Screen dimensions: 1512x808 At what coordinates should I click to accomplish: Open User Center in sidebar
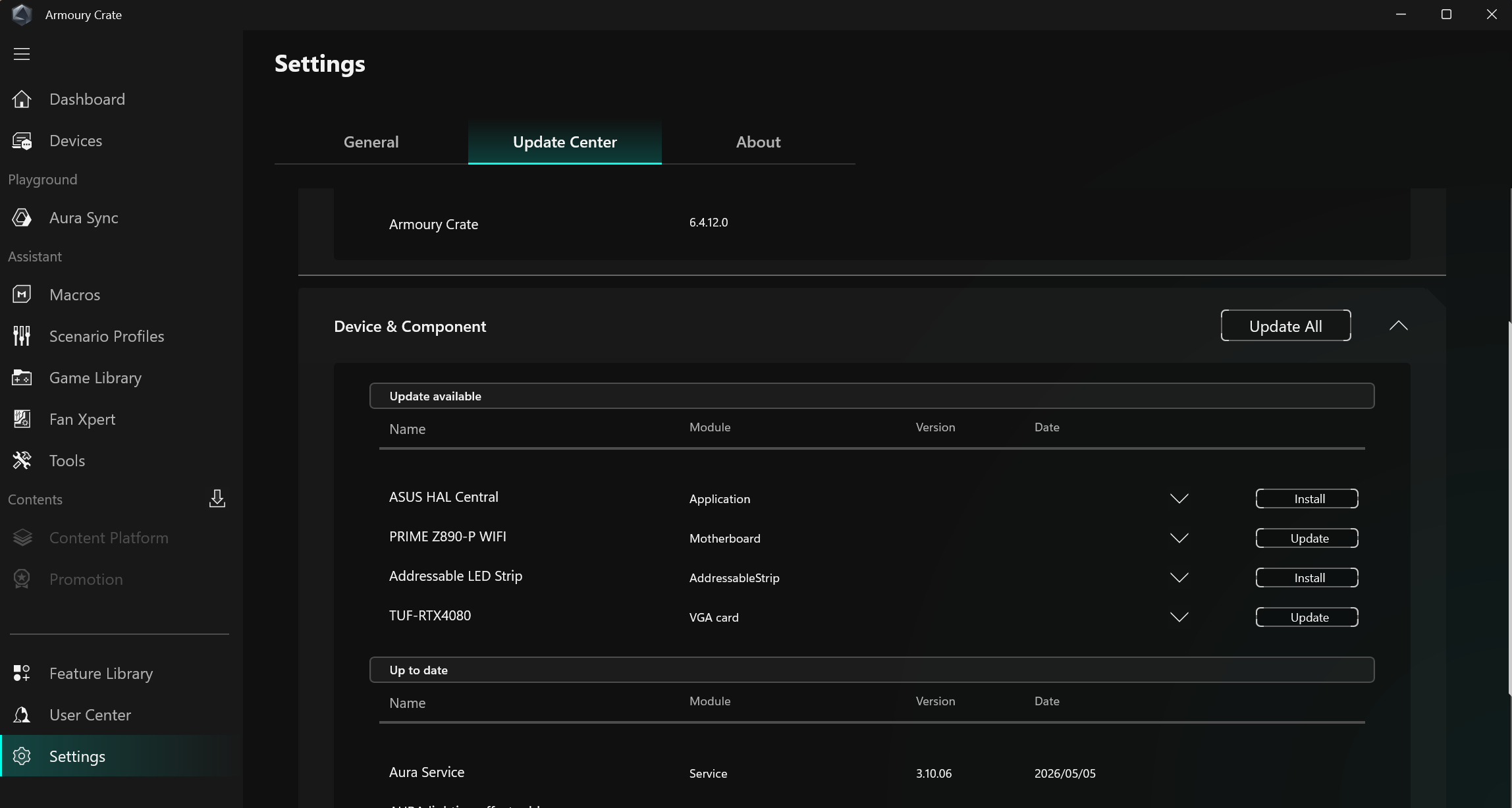click(90, 714)
